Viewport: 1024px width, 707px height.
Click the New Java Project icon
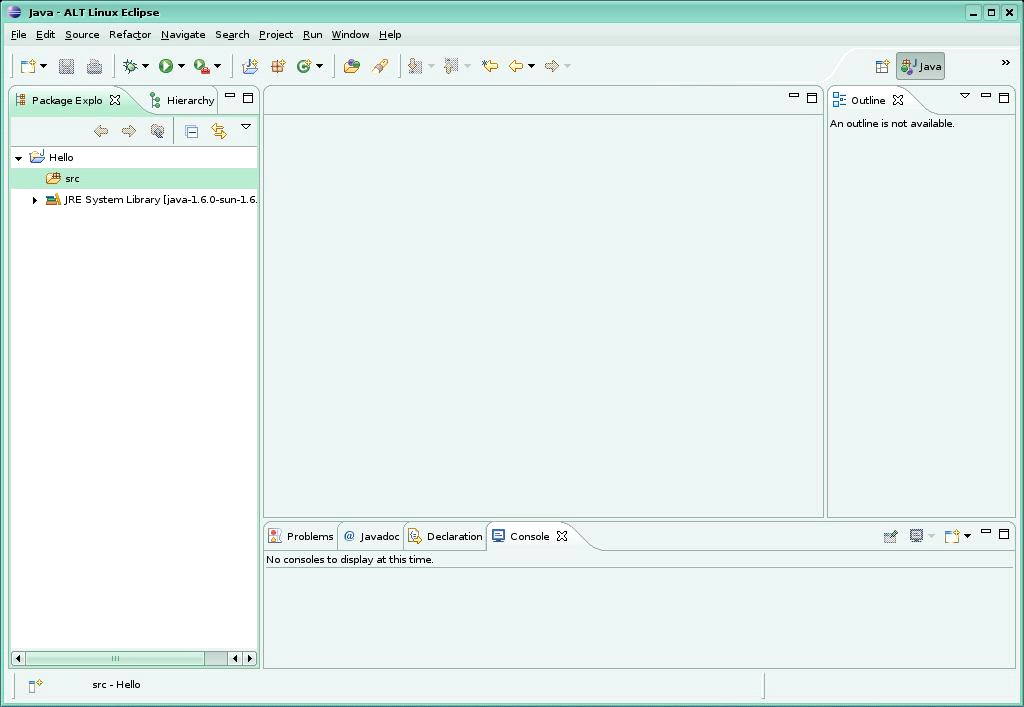250,66
